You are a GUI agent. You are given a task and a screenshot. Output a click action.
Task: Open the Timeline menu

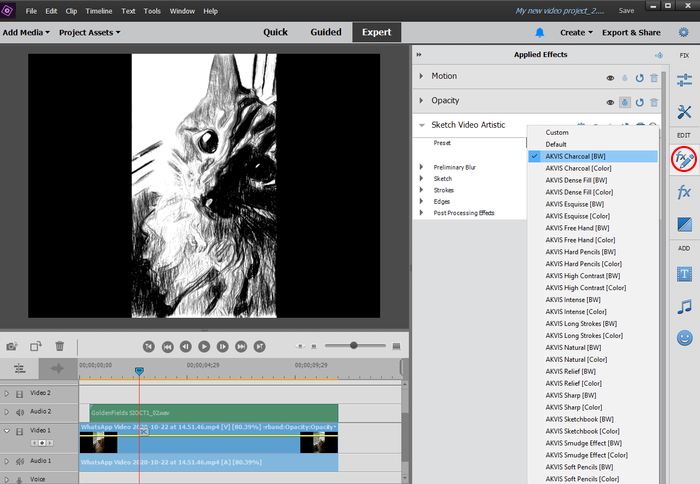coord(99,11)
